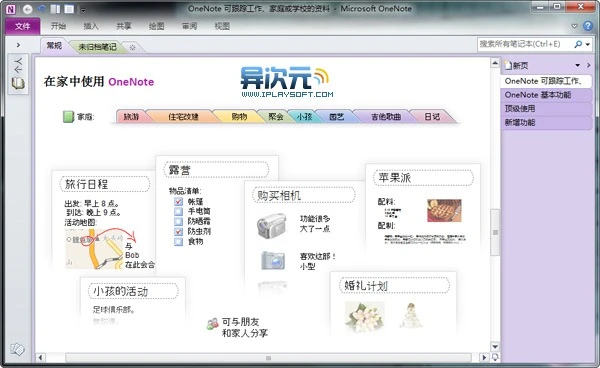The image size is (600, 368).
Task: Click the new page icon beside 新页
Action: (x=508, y=65)
